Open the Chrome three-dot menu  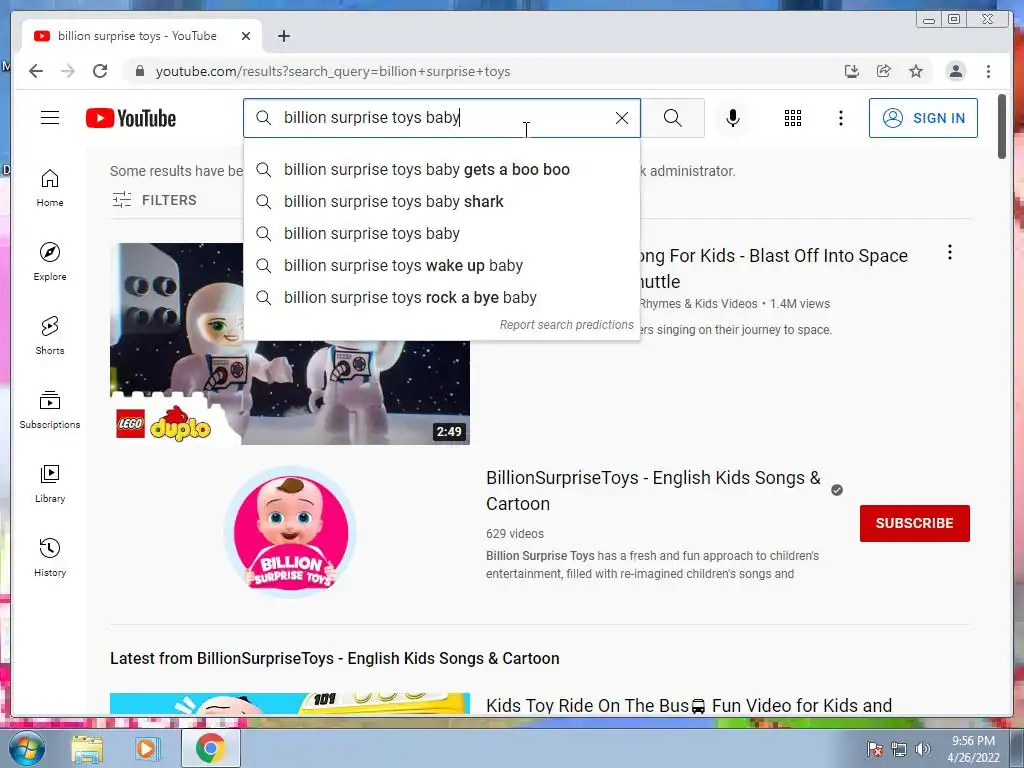click(x=988, y=71)
